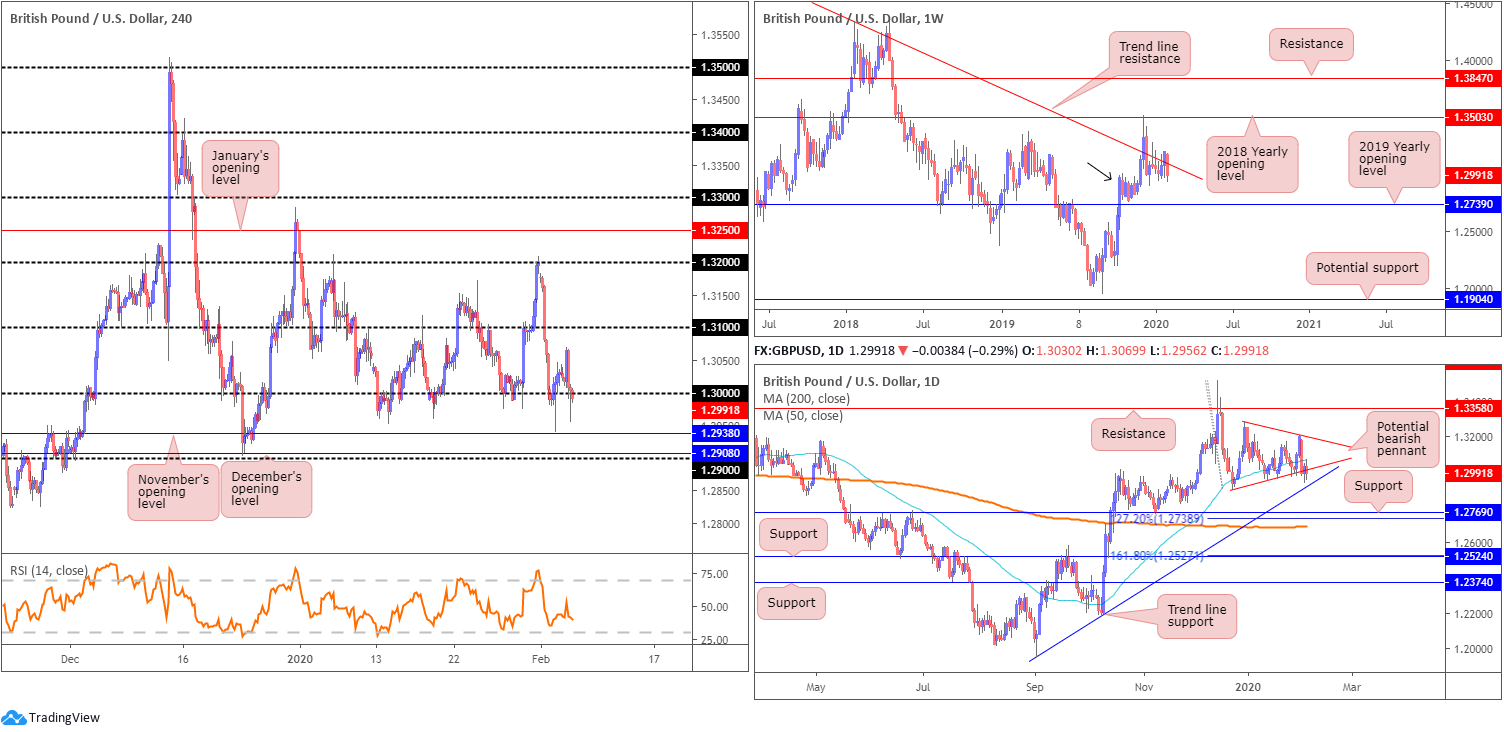Click the FX:GBPUSD, 1D header symbol
1504x732 pixels.
click(x=799, y=351)
